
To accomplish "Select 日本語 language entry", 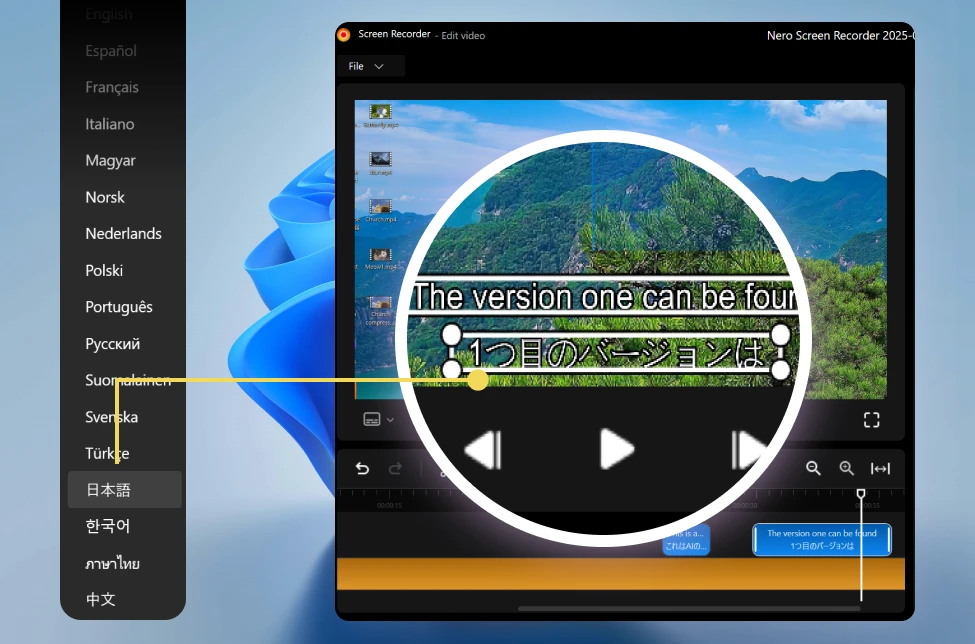I will coord(124,490).
